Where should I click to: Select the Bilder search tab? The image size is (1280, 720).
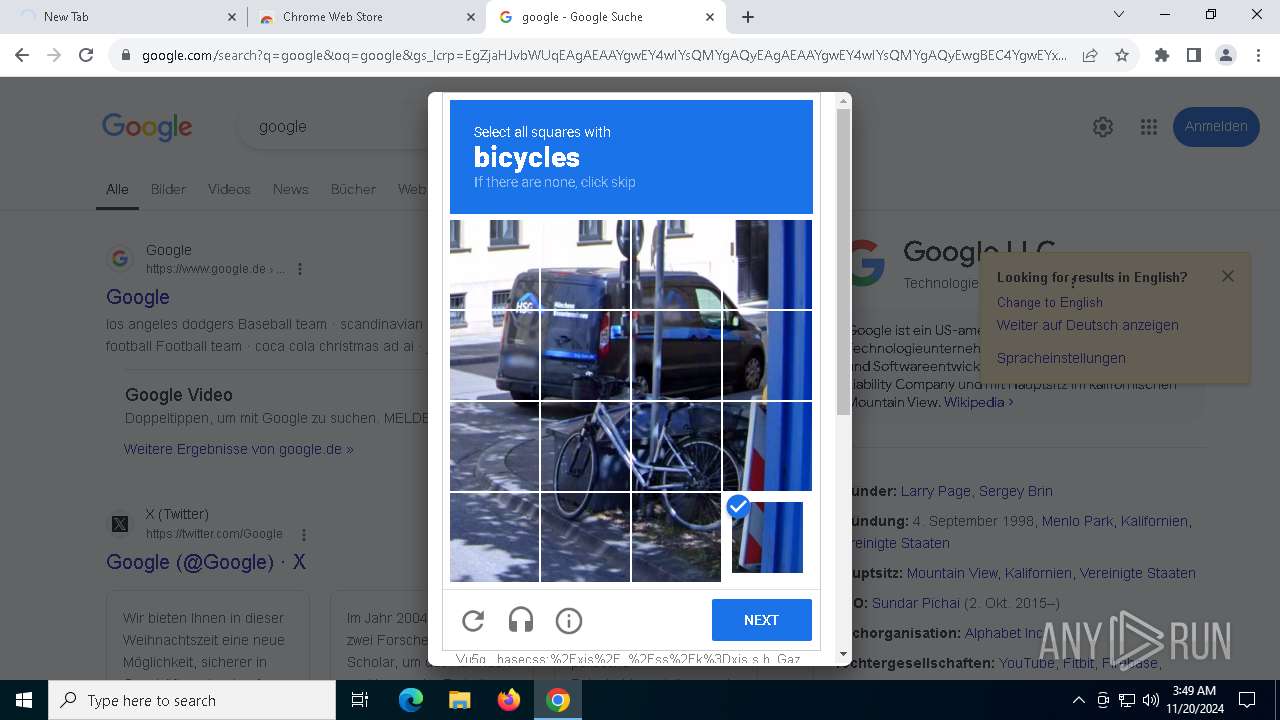point(168,189)
